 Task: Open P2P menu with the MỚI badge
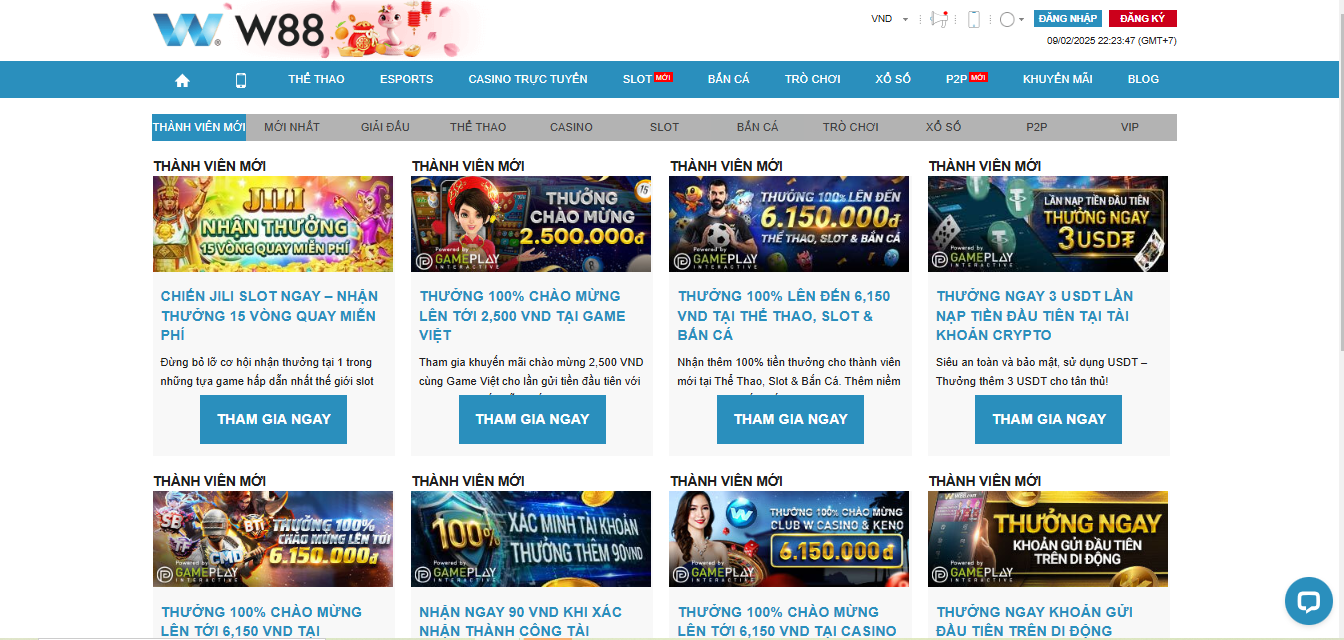point(965,79)
